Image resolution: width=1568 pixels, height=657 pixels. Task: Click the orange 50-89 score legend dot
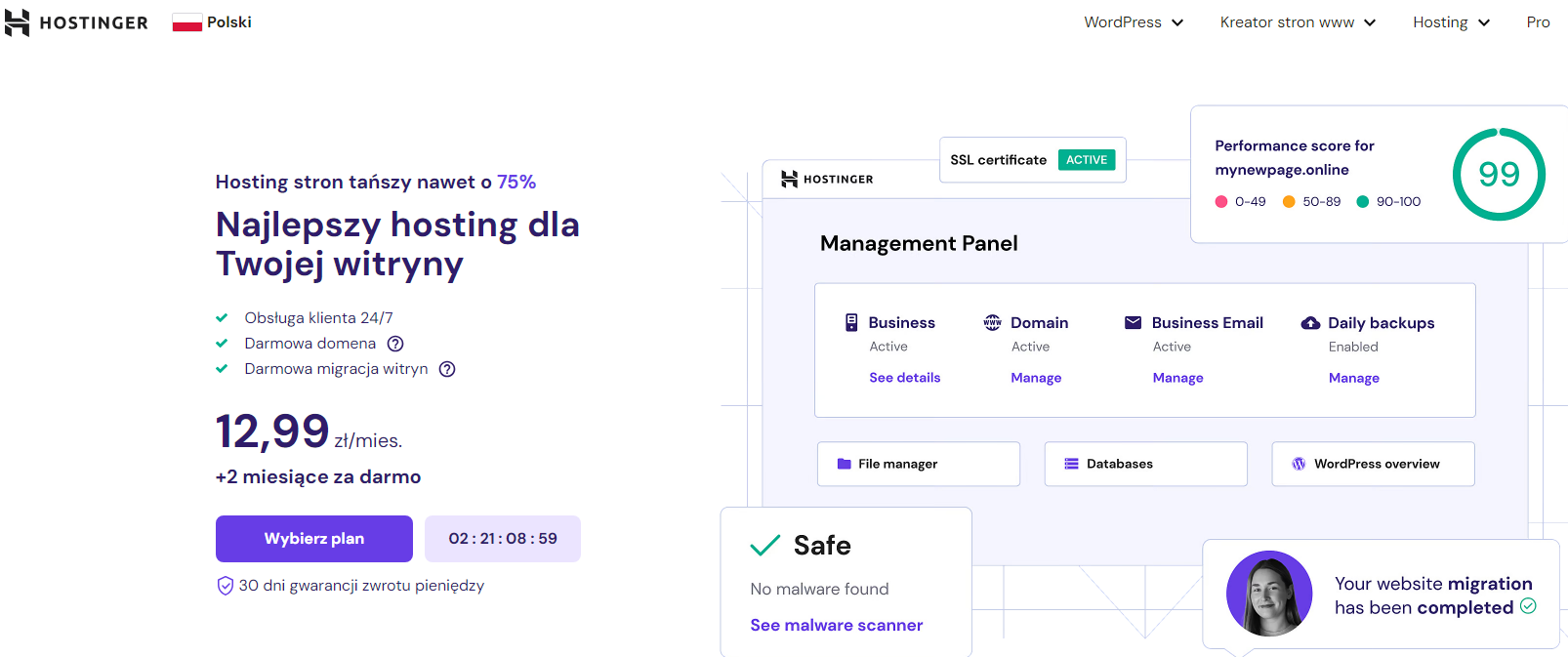(x=1289, y=202)
